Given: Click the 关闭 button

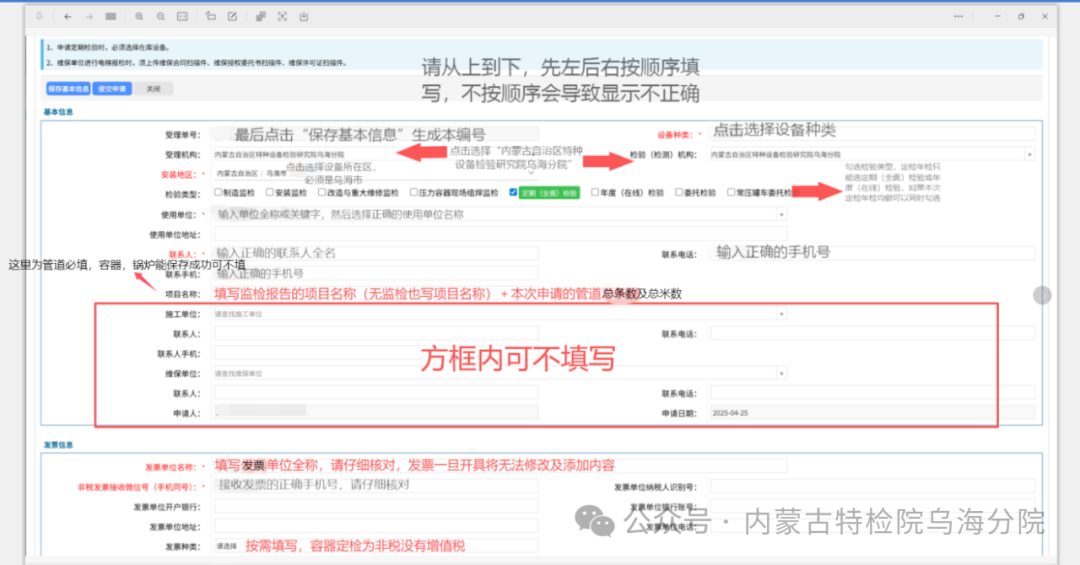Looking at the screenshot, I should pyautogui.click(x=154, y=89).
